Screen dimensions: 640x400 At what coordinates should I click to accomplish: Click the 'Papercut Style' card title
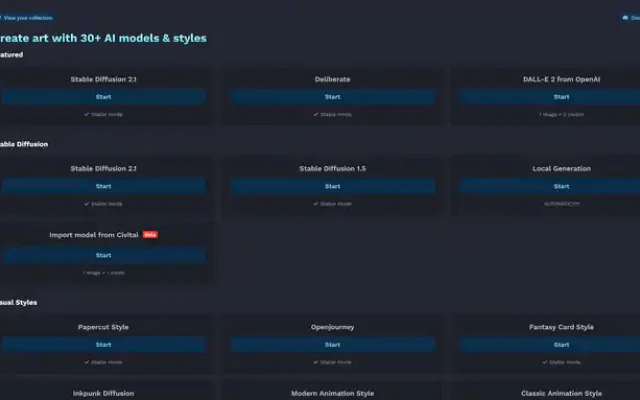tap(103, 327)
